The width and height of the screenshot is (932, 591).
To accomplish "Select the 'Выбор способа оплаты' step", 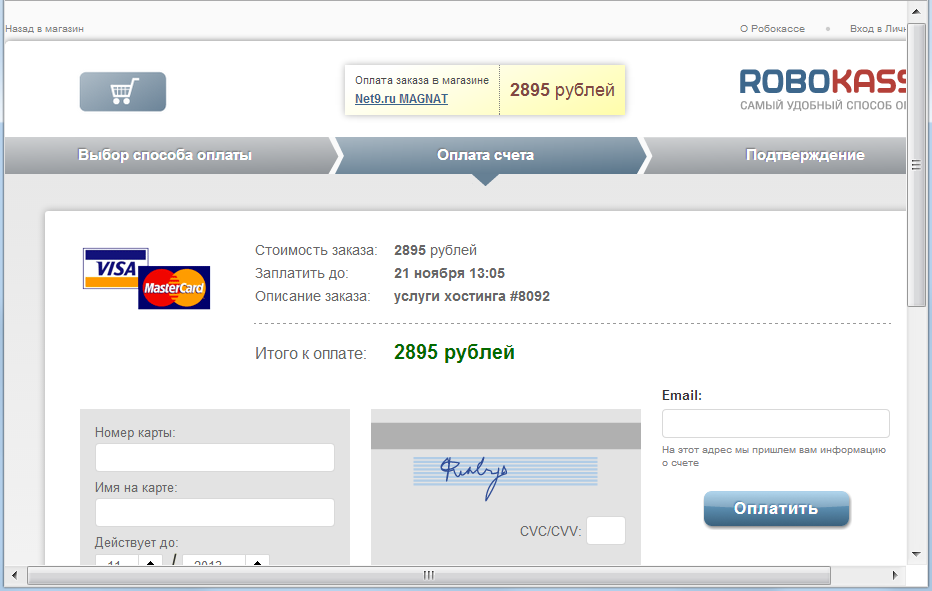I will click(x=165, y=155).
